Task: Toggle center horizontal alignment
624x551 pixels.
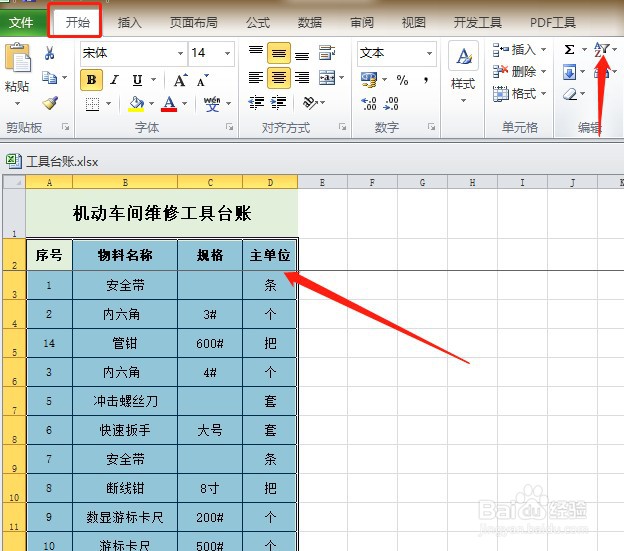Action: click(x=279, y=77)
